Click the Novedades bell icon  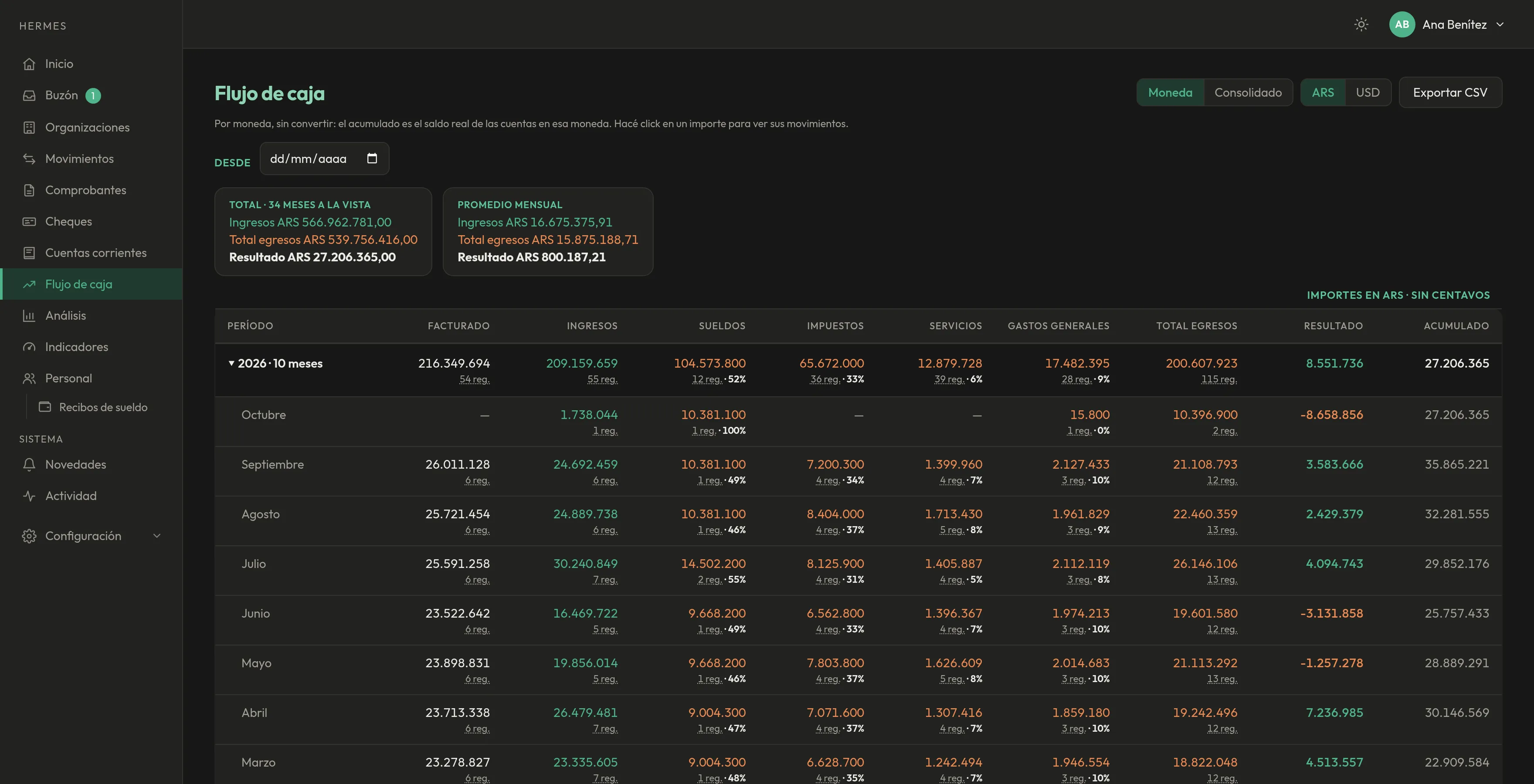click(29, 464)
